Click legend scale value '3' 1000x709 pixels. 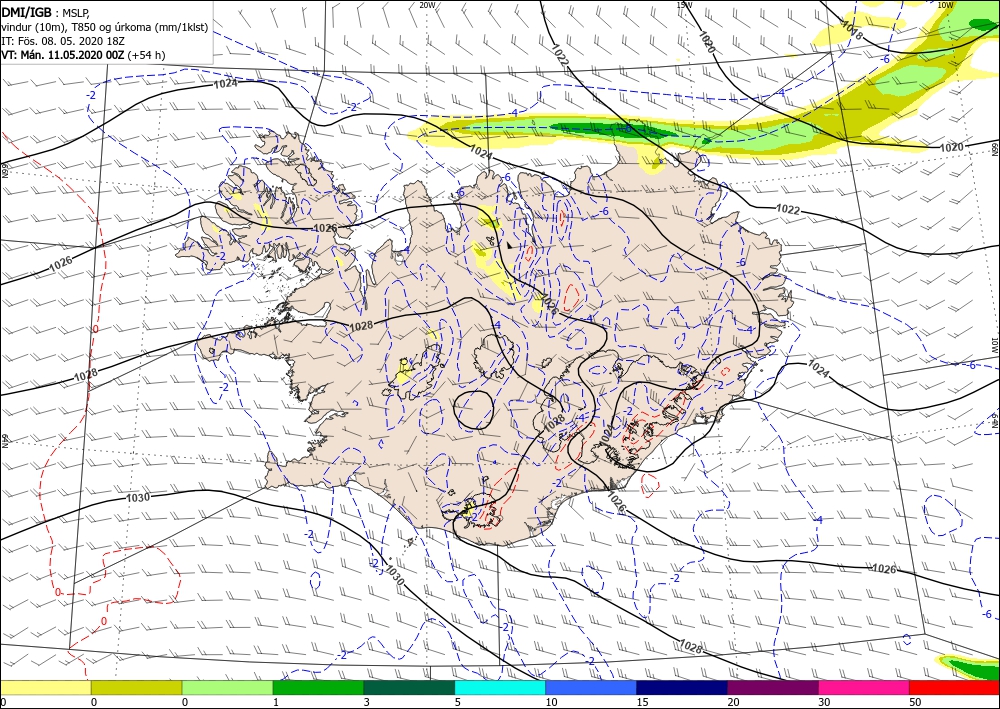[x=367, y=702]
